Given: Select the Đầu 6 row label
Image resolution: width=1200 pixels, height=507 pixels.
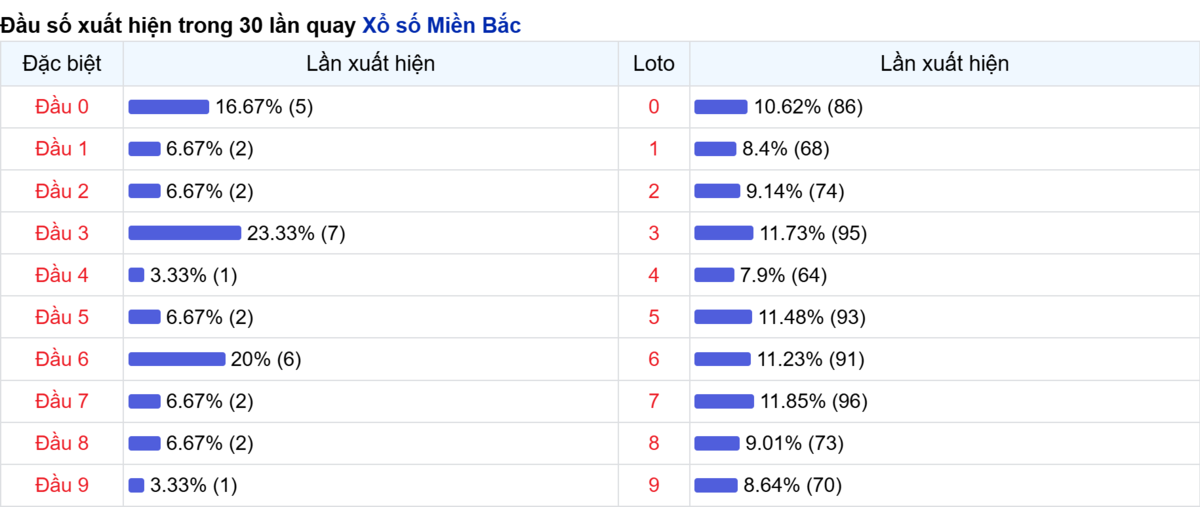Looking at the screenshot, I should (62, 359).
